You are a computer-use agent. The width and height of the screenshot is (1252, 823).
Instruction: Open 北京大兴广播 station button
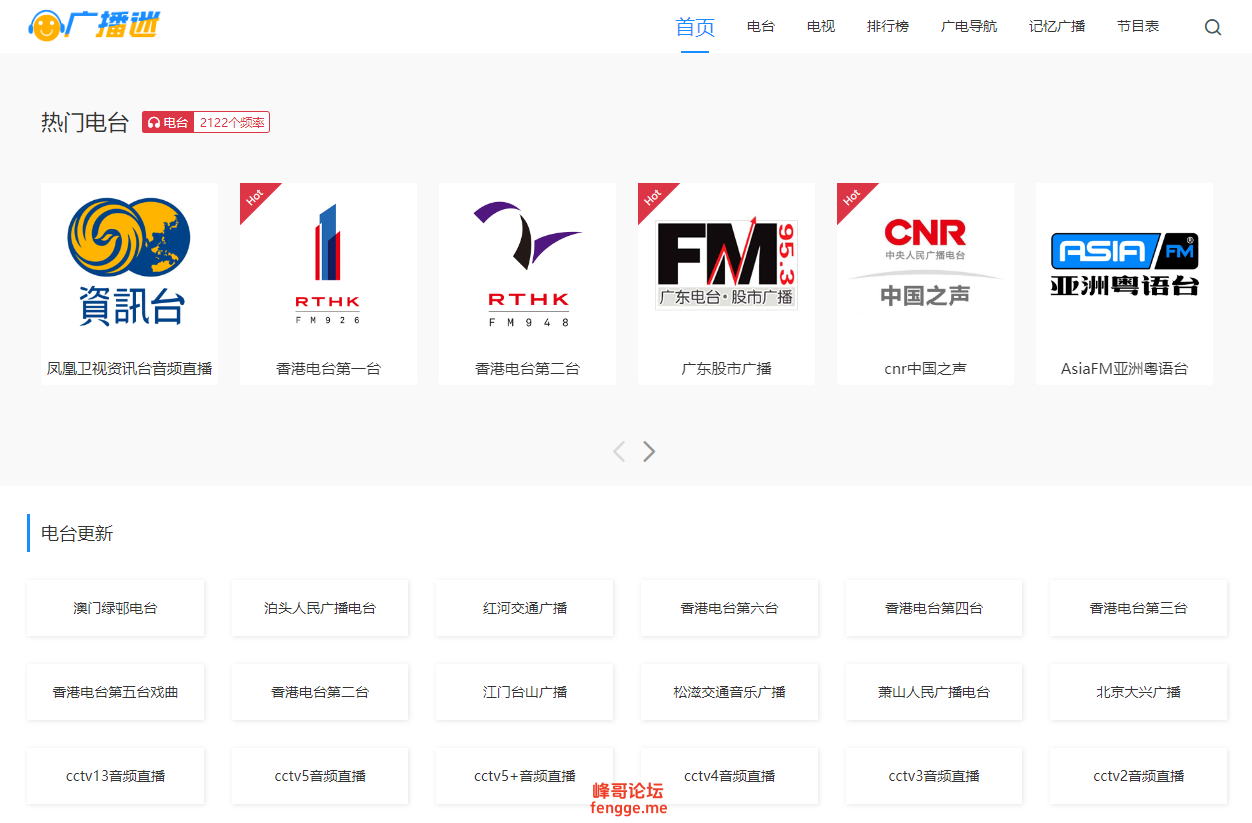(1138, 692)
